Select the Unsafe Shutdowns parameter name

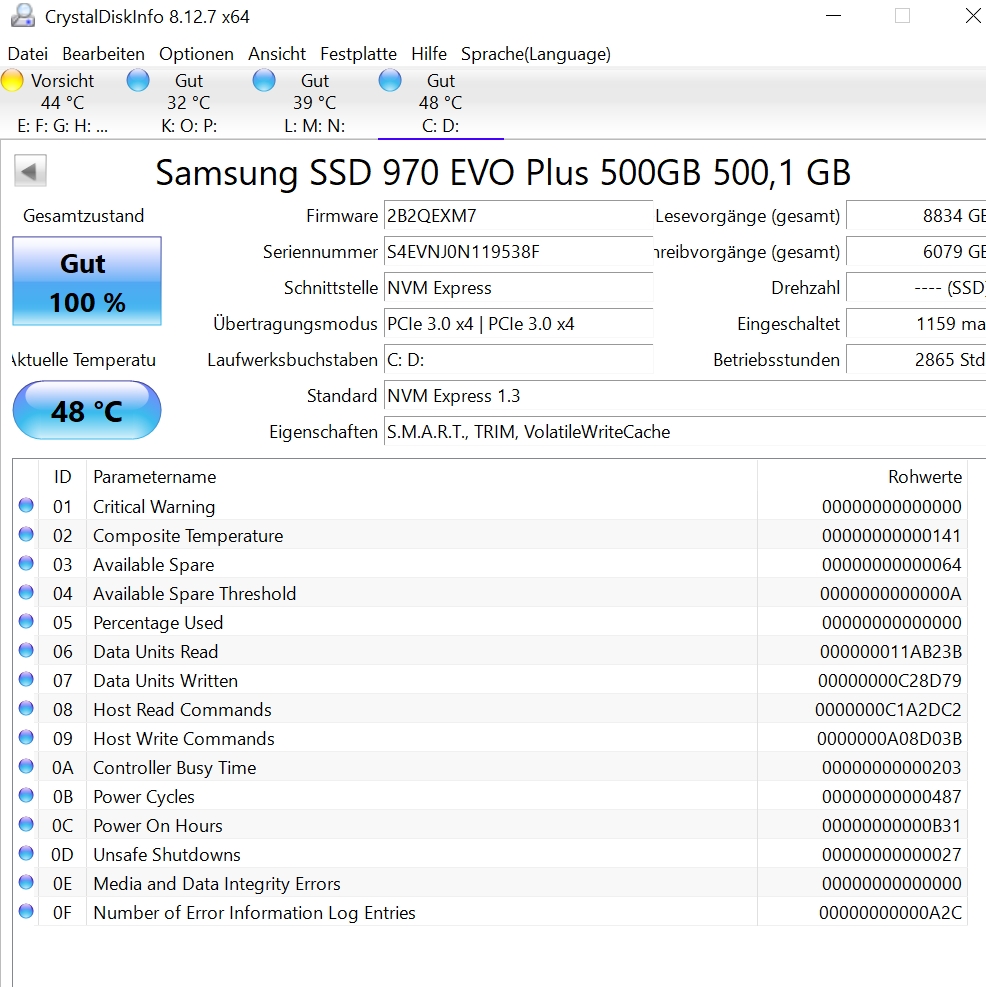[167, 854]
